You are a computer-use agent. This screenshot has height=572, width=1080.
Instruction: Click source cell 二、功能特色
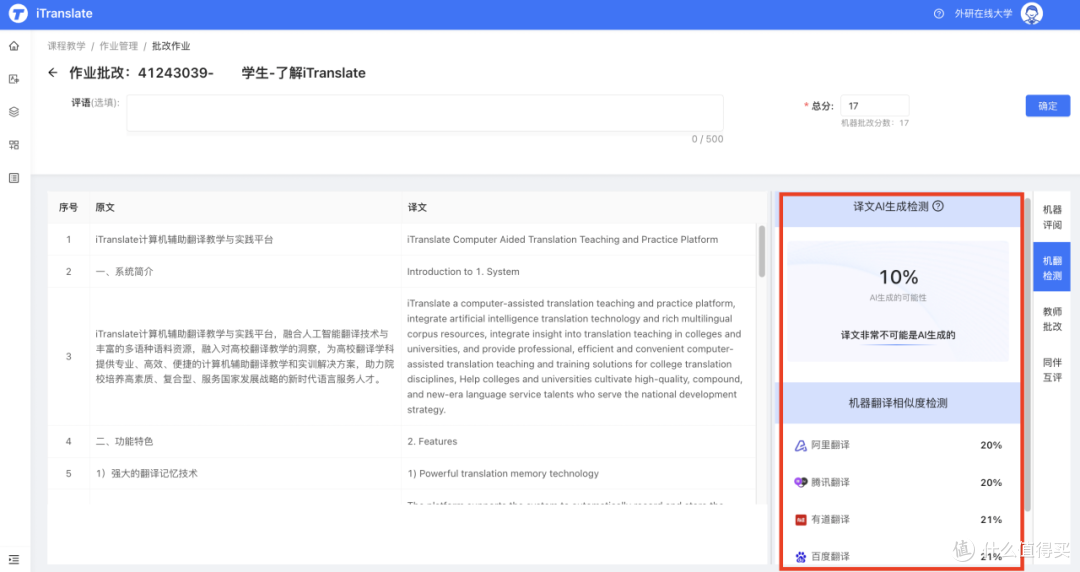tap(124, 441)
